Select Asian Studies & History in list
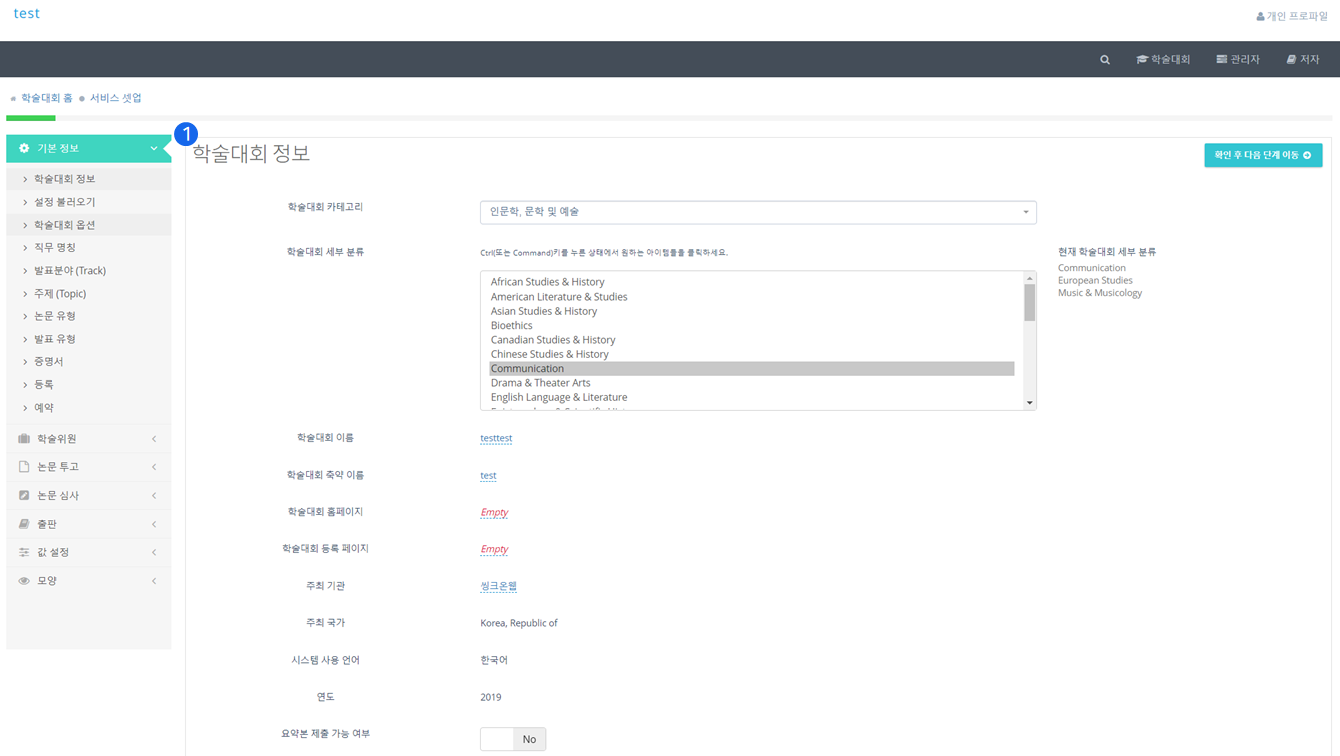This screenshot has height=756, width=1340. tap(751, 311)
